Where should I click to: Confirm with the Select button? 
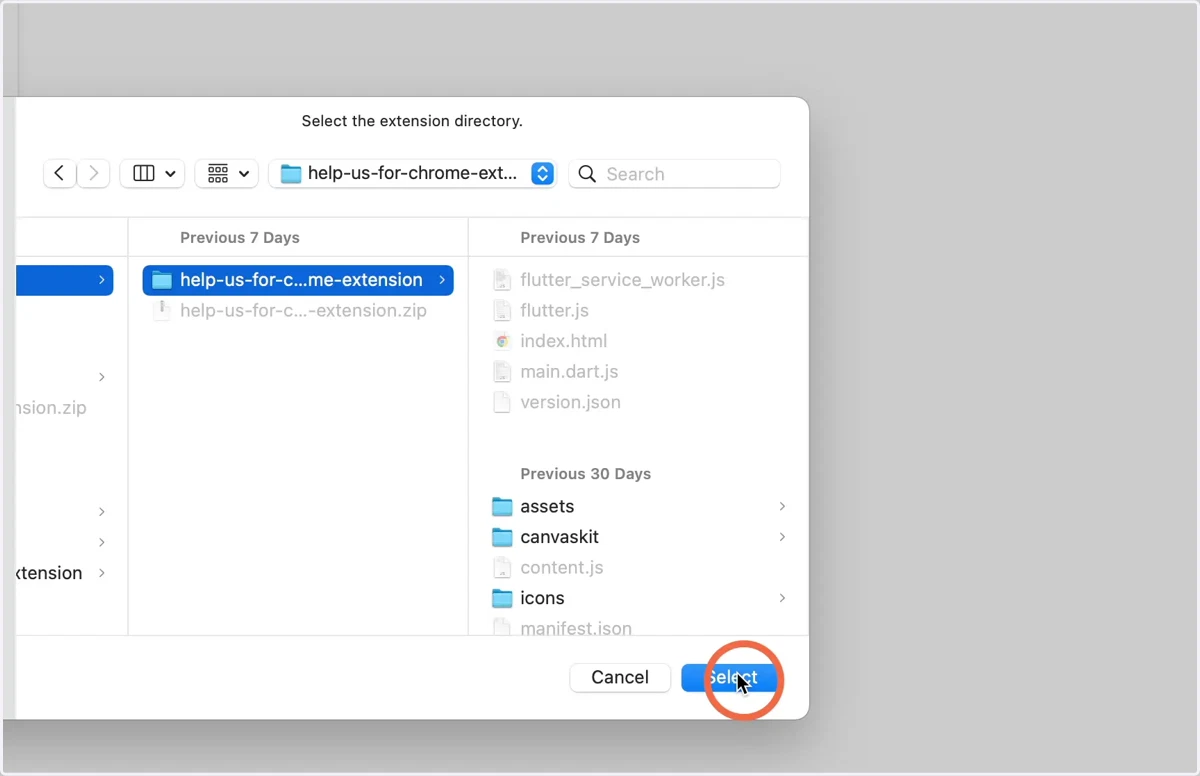[x=730, y=677]
